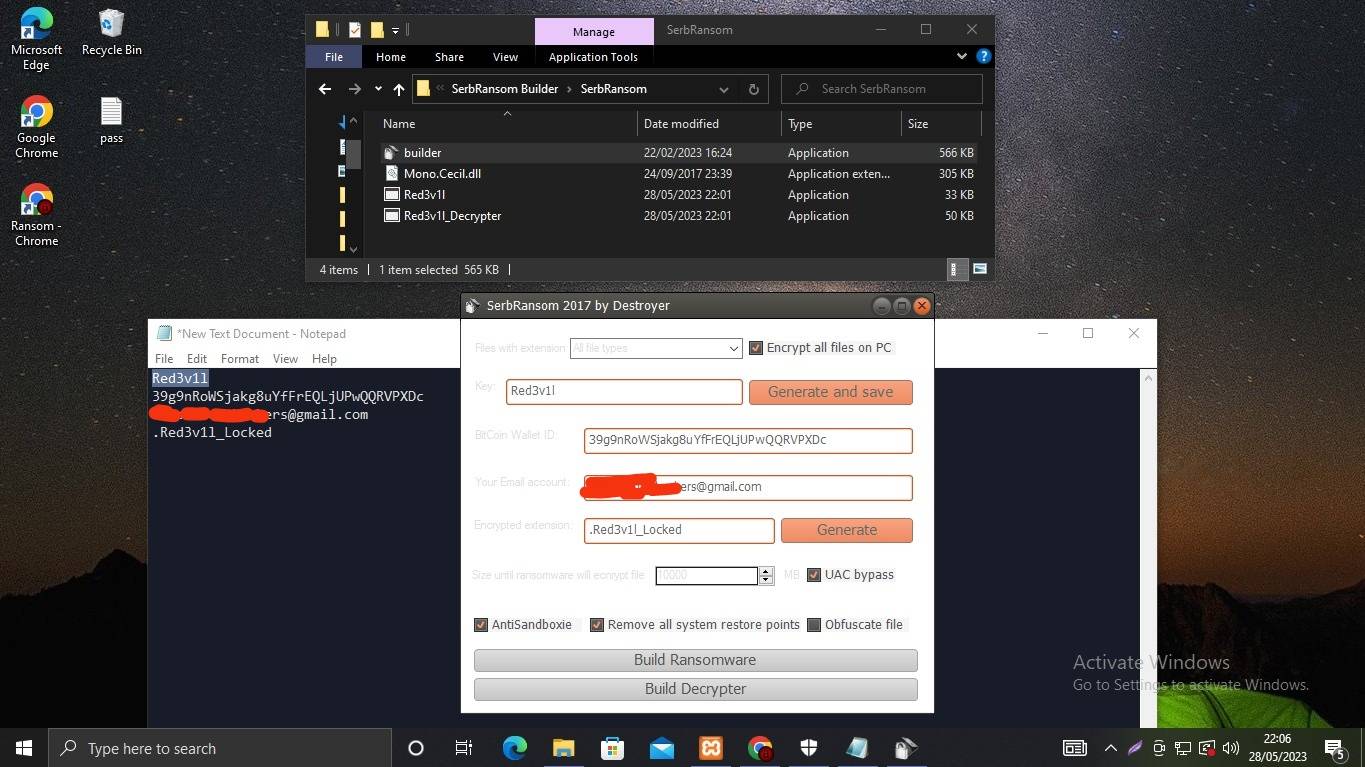The image size is (1365, 767).
Task: Click into the Key input field
Action: (x=624, y=392)
